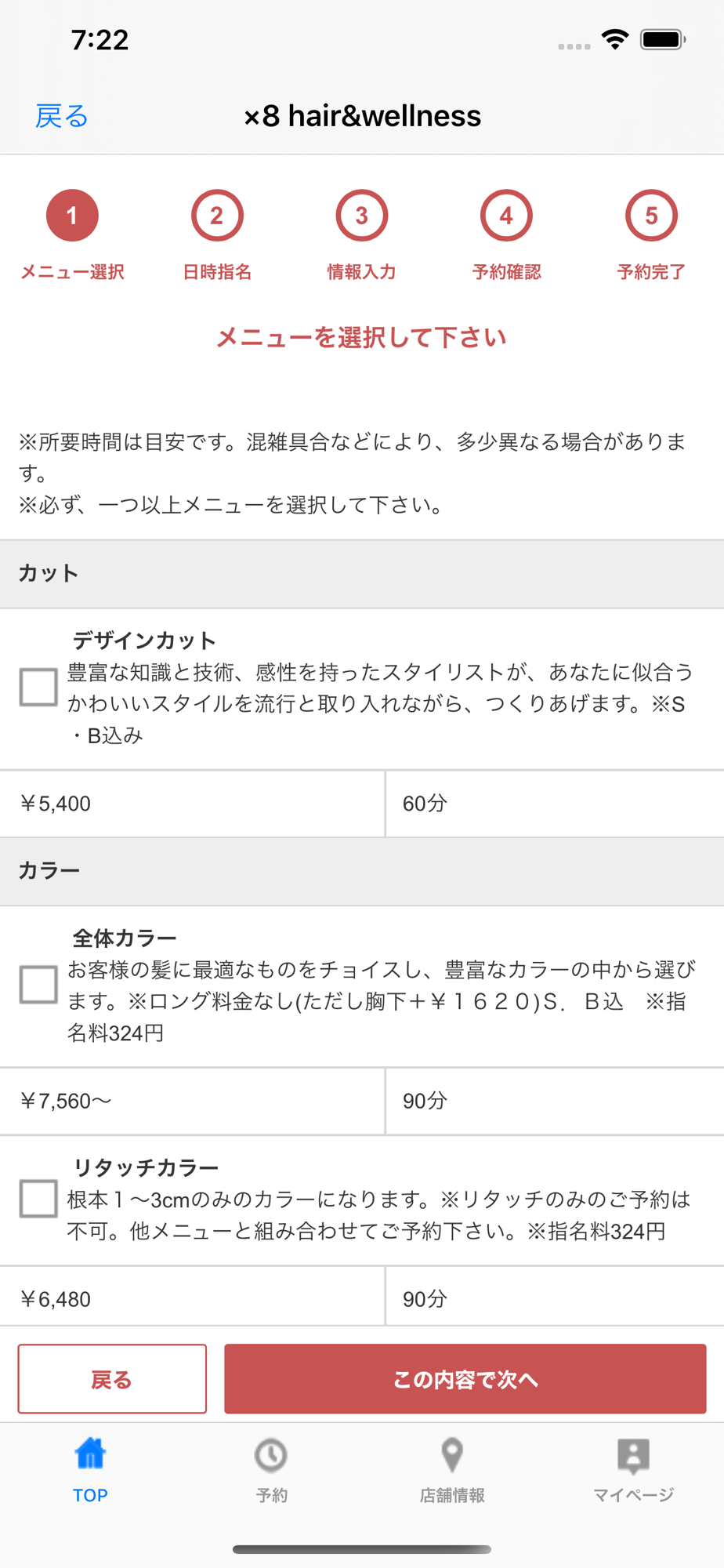This screenshot has height=1568, width=724.
Task: Tap the デザインカット menu title
Action: (144, 641)
